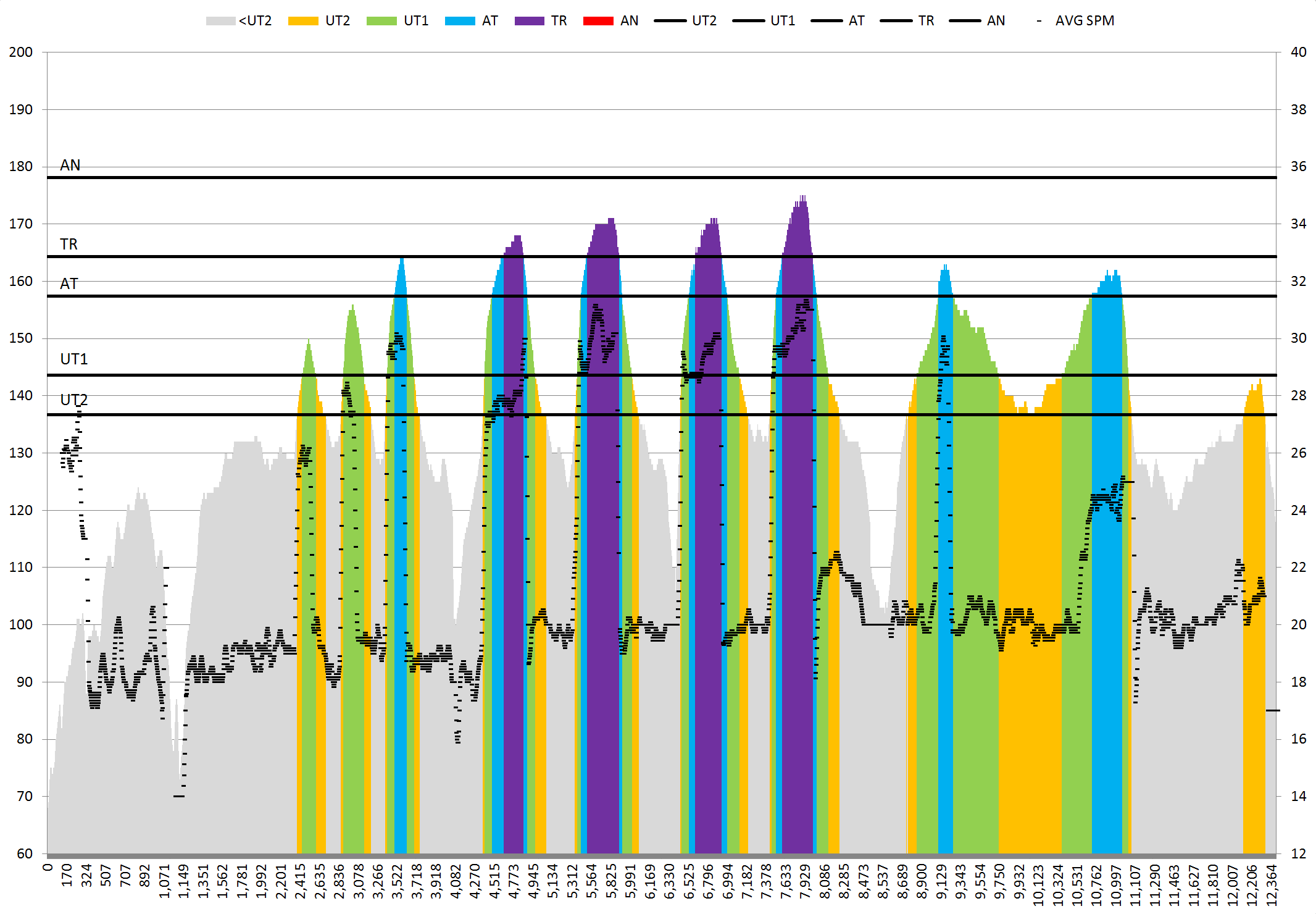Image resolution: width=1316 pixels, height=914 pixels.
Task: Click the right axis value 40
Action: coord(1298,52)
